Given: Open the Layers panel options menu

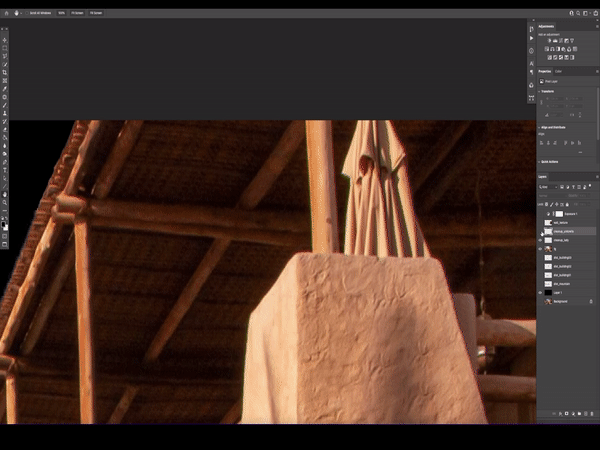Looking at the screenshot, I should [x=597, y=177].
